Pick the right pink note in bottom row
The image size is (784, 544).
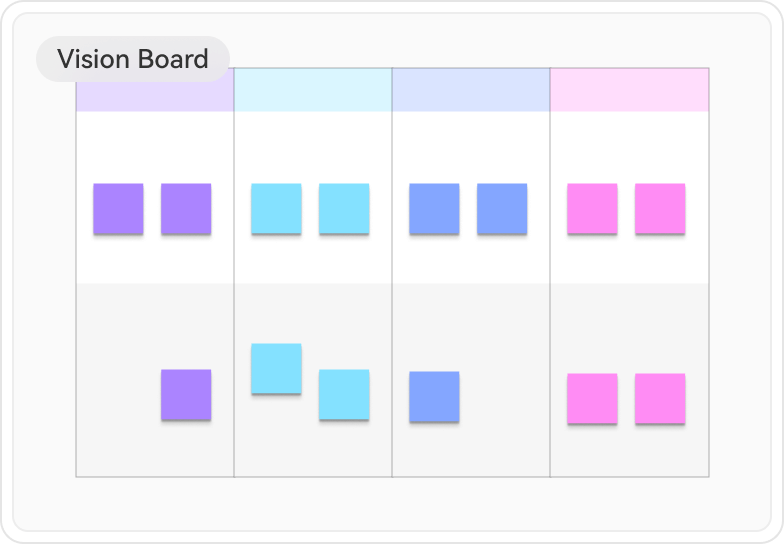660,399
